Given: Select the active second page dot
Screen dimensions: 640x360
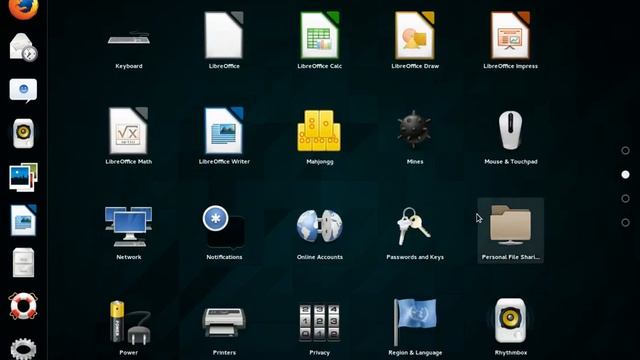Looking at the screenshot, I should (x=625, y=175).
